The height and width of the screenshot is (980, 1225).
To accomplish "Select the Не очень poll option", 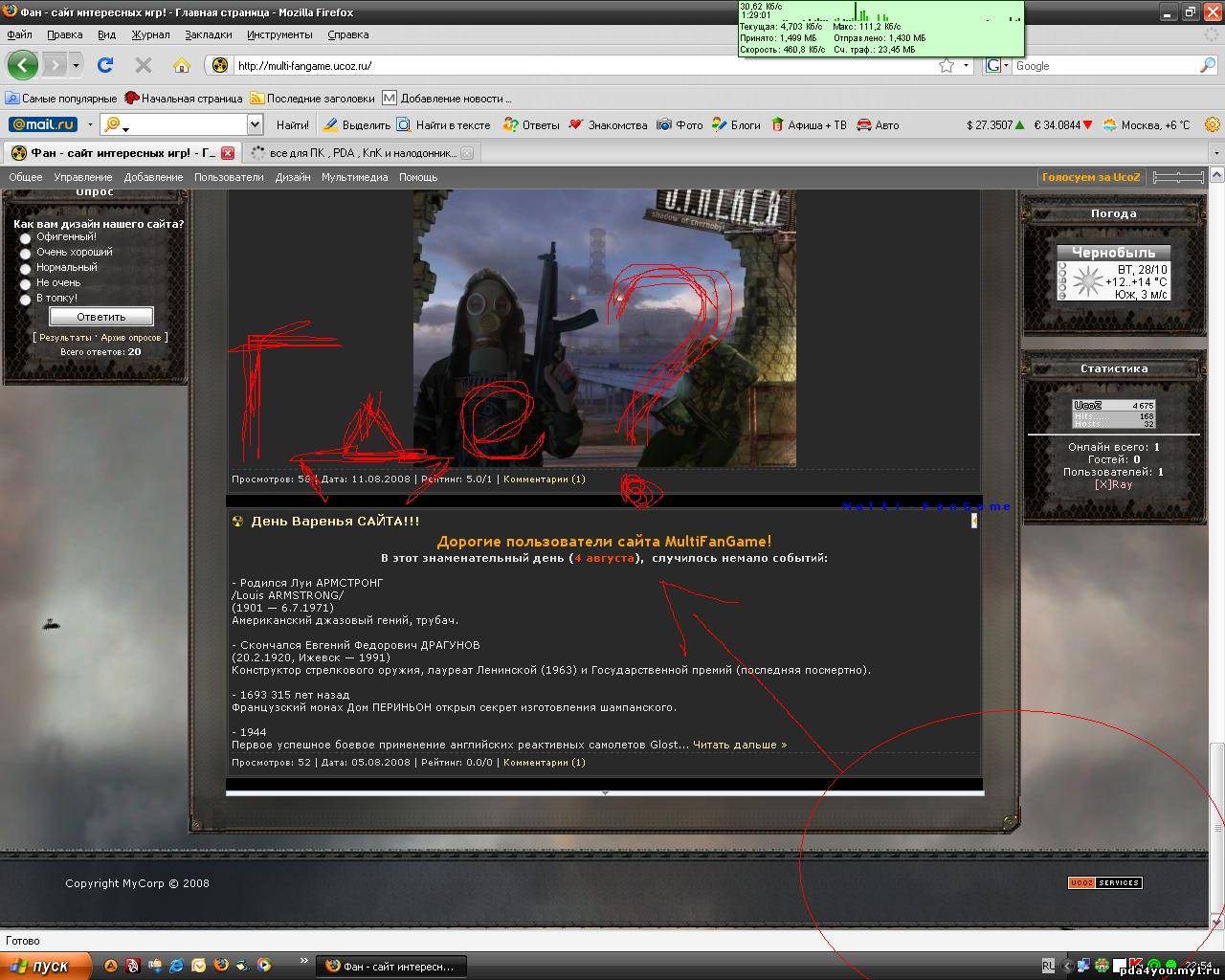I will [x=26, y=283].
